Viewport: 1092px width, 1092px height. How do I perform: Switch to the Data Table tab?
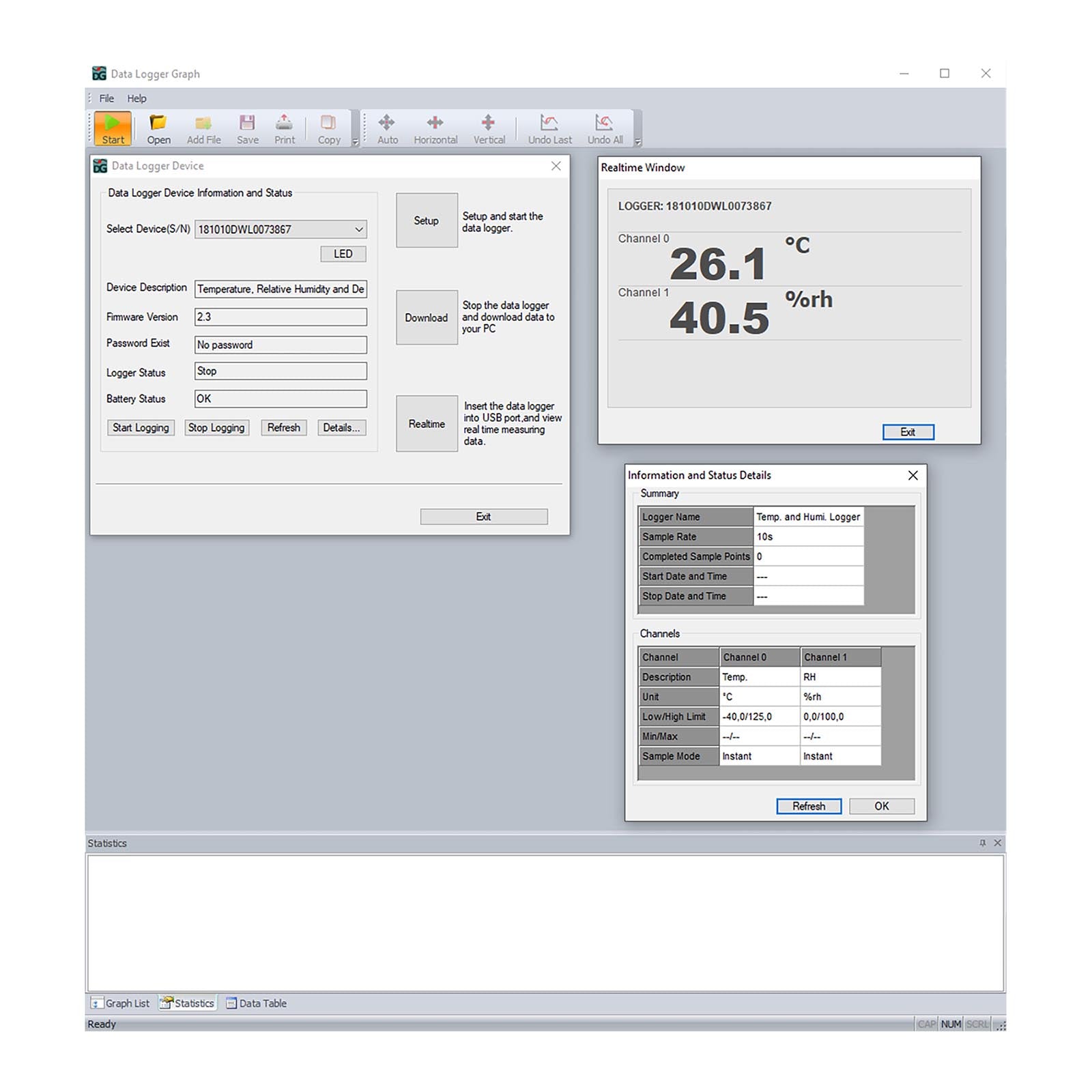(257, 1003)
